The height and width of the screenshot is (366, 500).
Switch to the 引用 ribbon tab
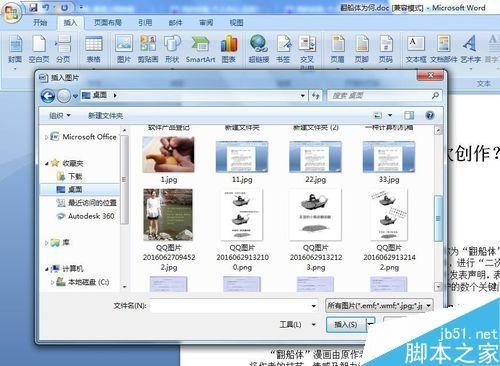point(145,22)
